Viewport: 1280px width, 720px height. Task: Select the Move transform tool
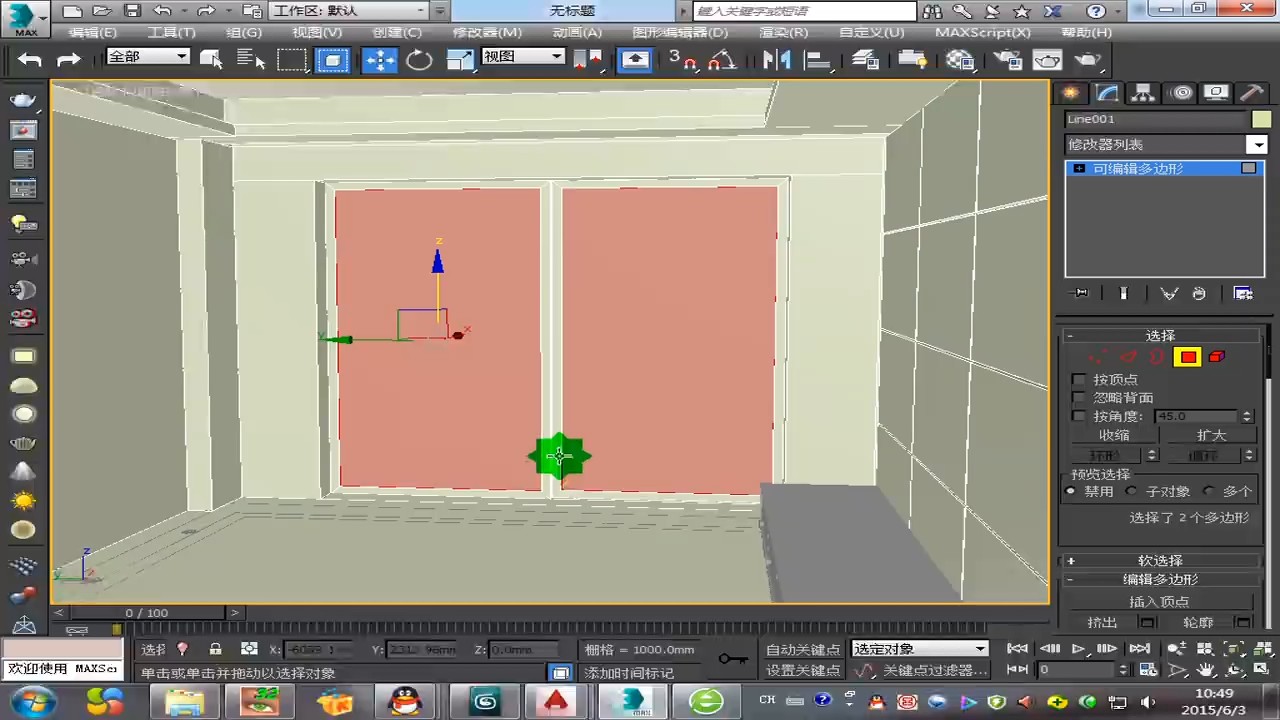click(x=380, y=60)
